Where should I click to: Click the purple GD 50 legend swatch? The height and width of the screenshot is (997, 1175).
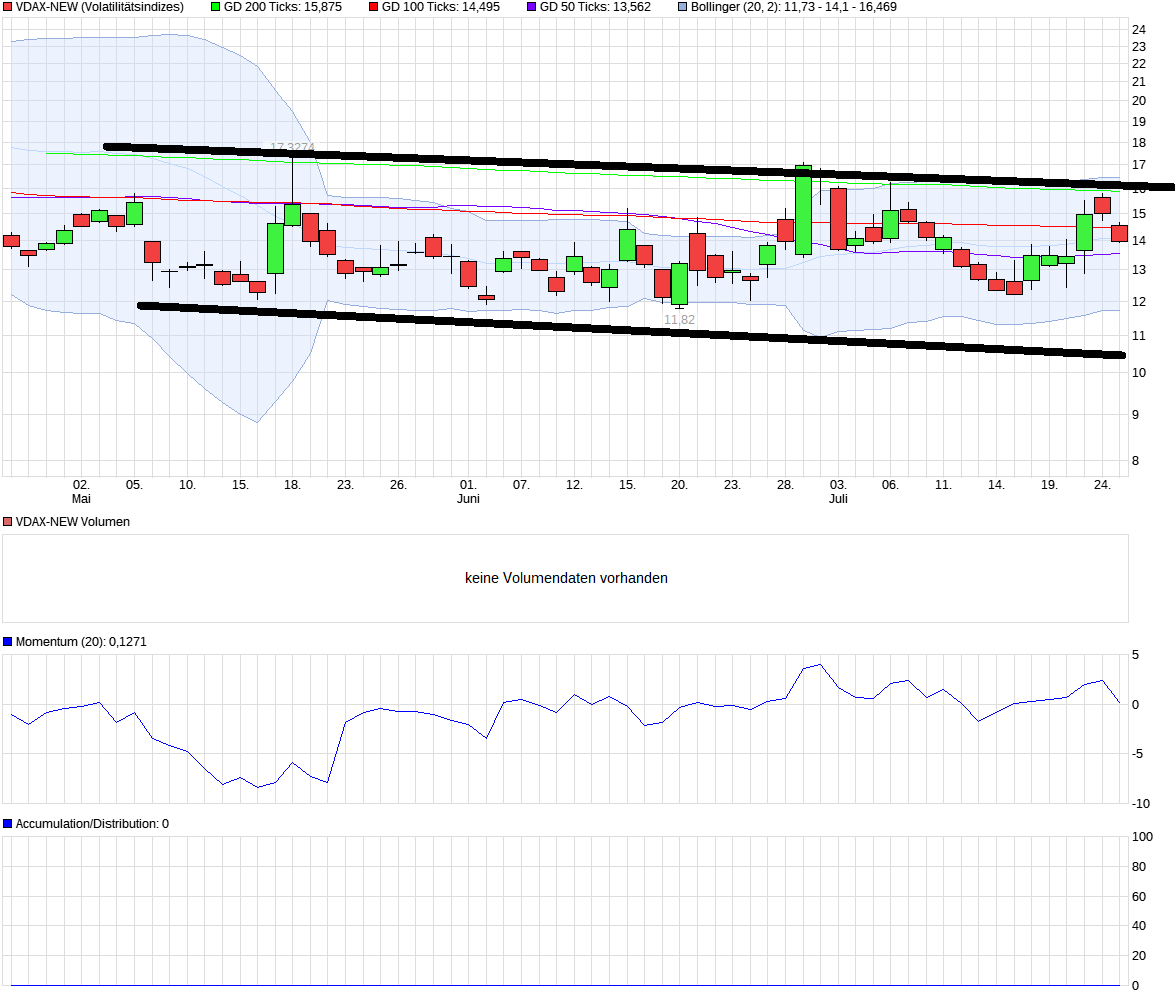tap(532, 7)
